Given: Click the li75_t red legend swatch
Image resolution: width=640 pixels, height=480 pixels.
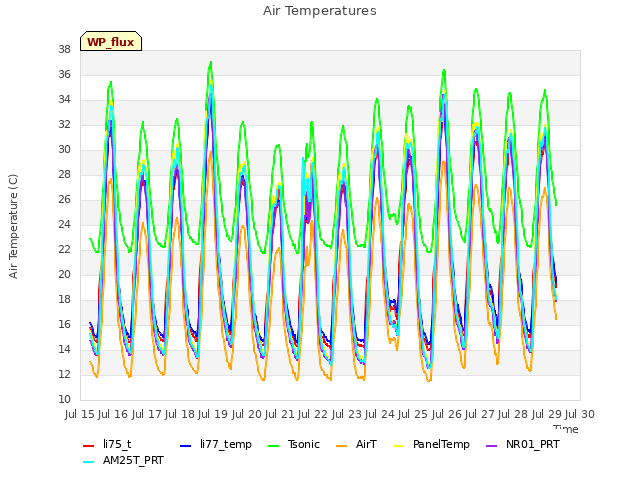Looking at the screenshot, I should click(89, 446).
